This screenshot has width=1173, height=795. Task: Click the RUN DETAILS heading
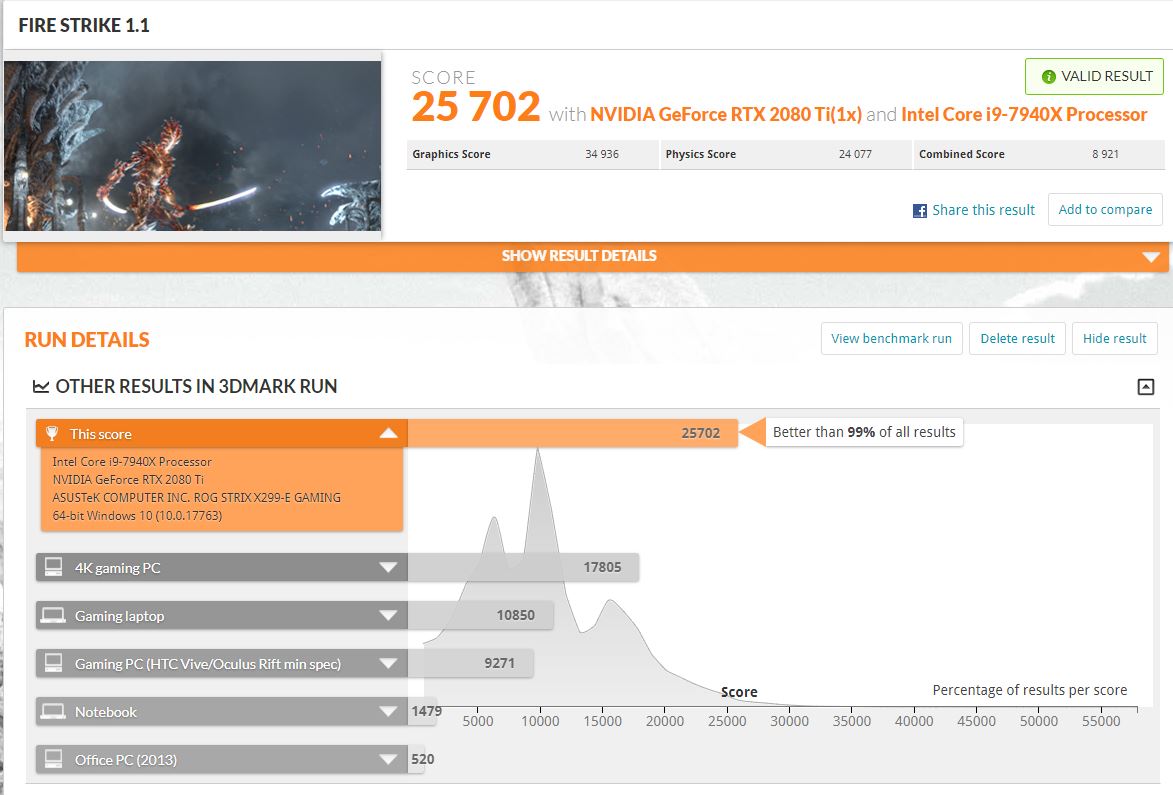[87, 340]
